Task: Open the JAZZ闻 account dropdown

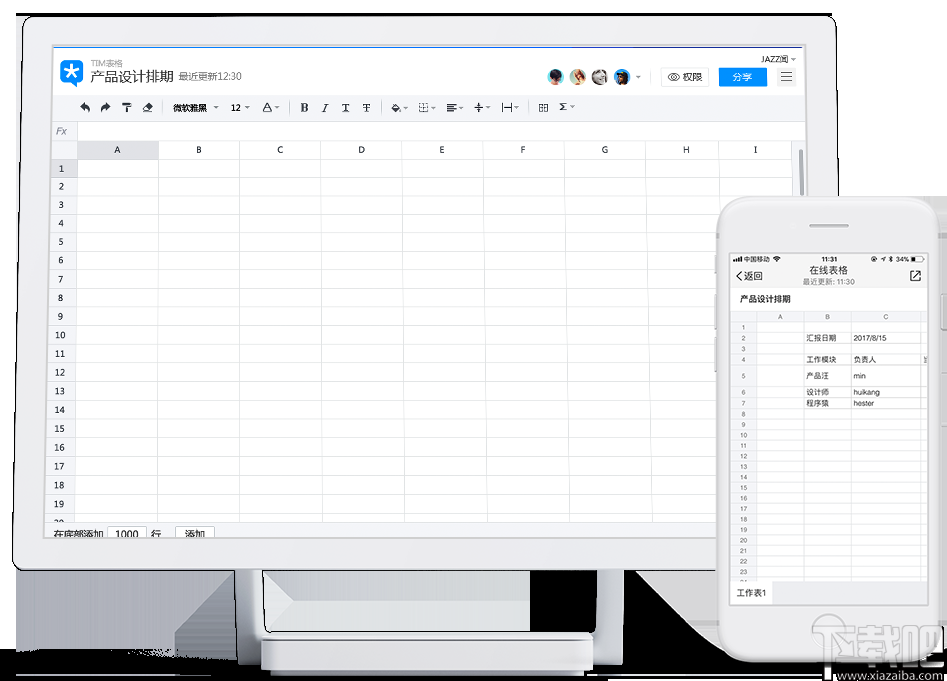Action: [x=778, y=59]
